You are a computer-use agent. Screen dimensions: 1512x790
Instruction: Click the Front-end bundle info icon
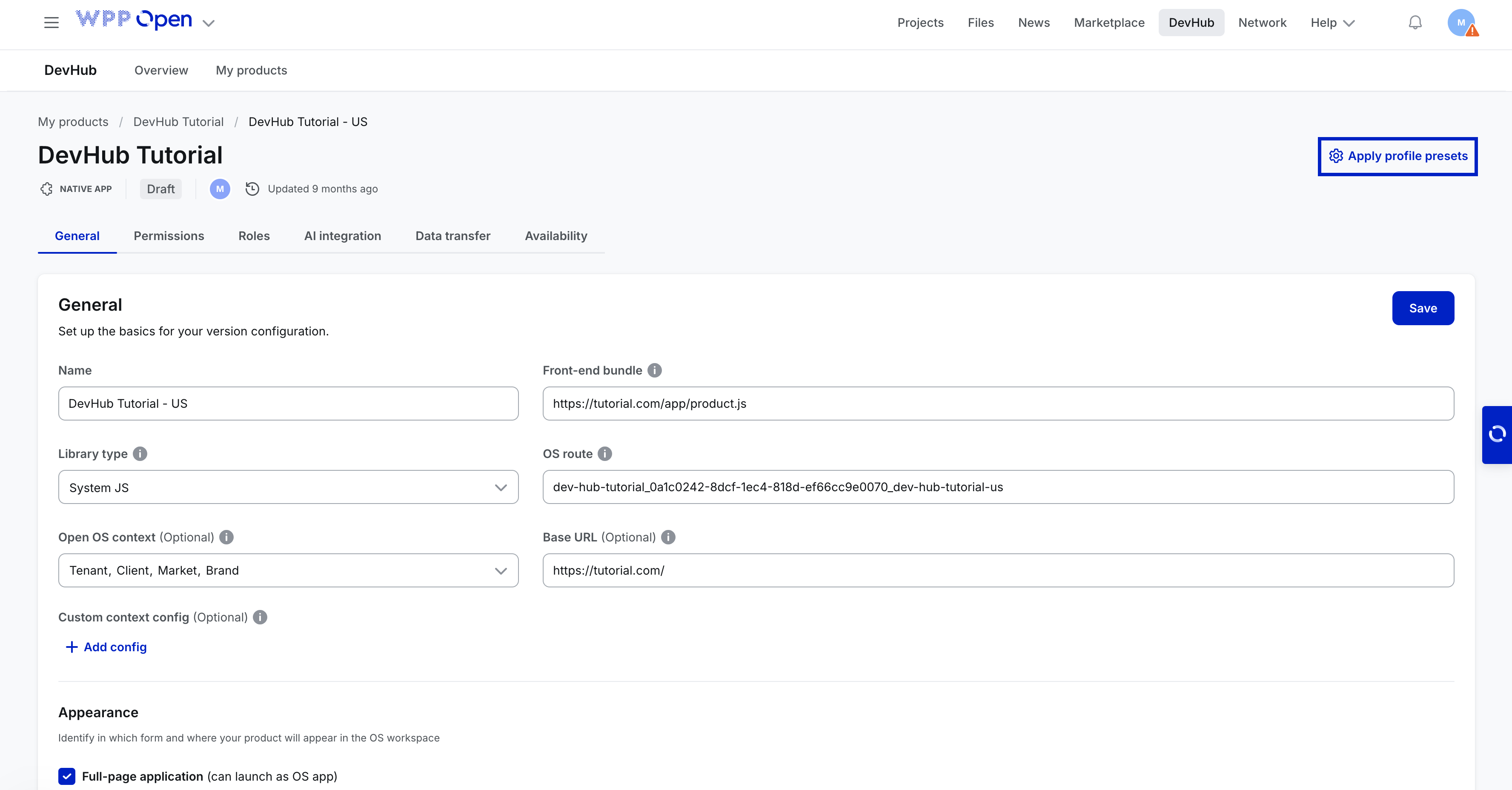(654, 370)
